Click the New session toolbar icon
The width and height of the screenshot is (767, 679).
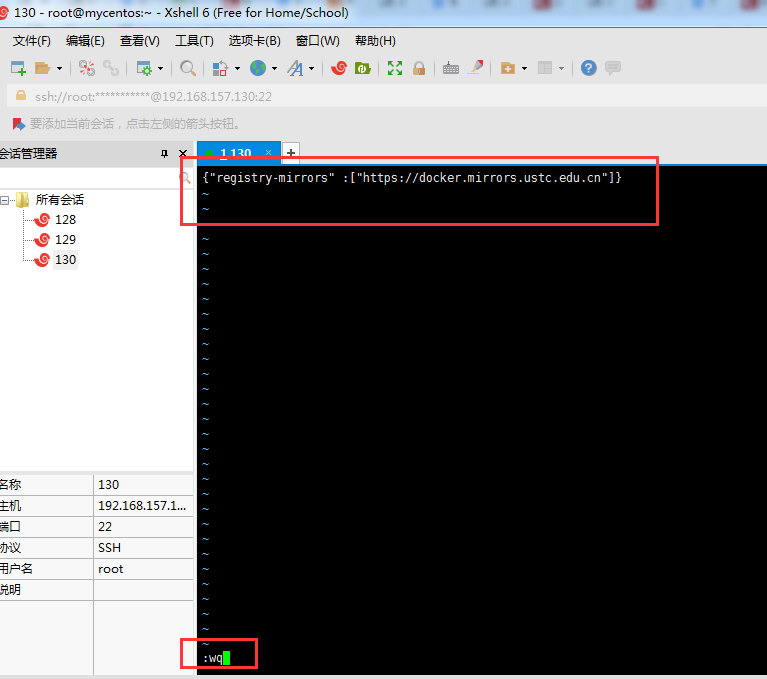click(18, 68)
